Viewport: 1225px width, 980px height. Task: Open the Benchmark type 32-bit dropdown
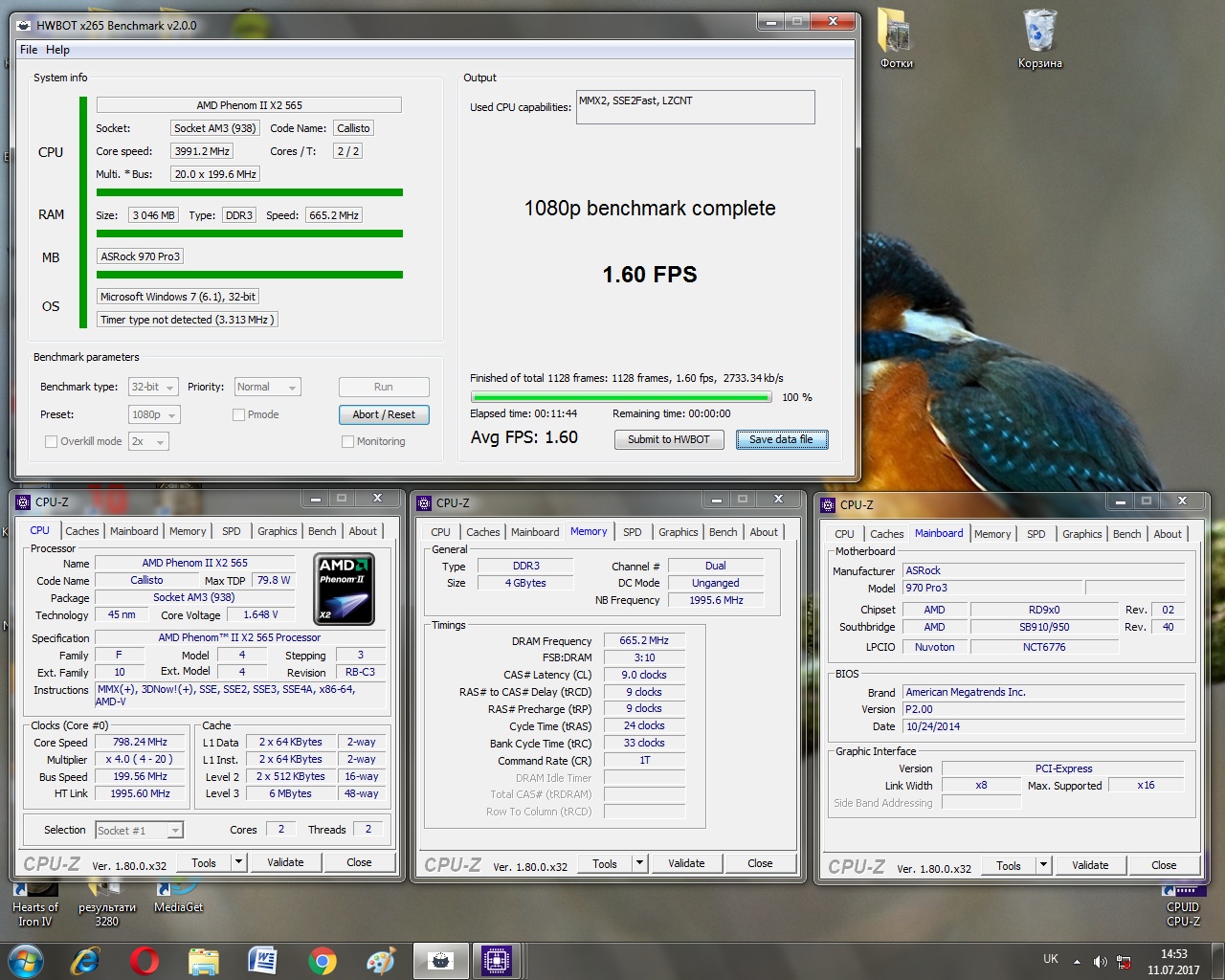point(153,387)
